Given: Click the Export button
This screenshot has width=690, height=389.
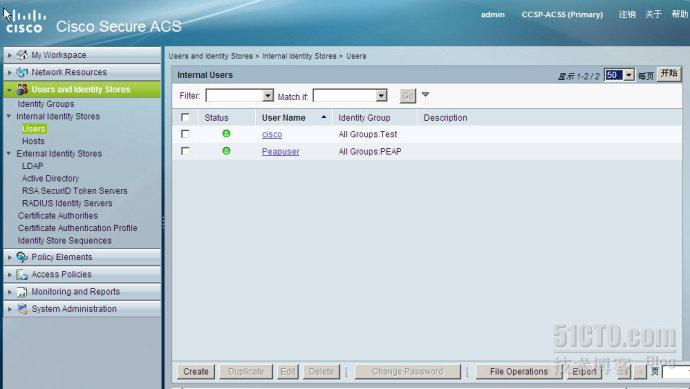Looking at the screenshot, I should click(584, 371).
